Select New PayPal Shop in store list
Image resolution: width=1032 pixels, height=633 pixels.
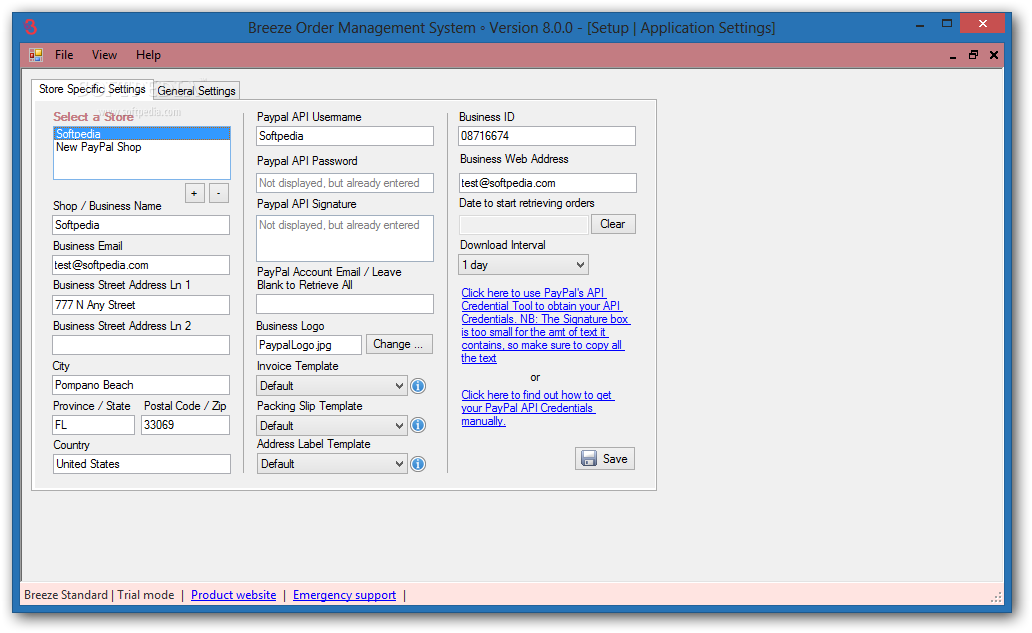142,147
